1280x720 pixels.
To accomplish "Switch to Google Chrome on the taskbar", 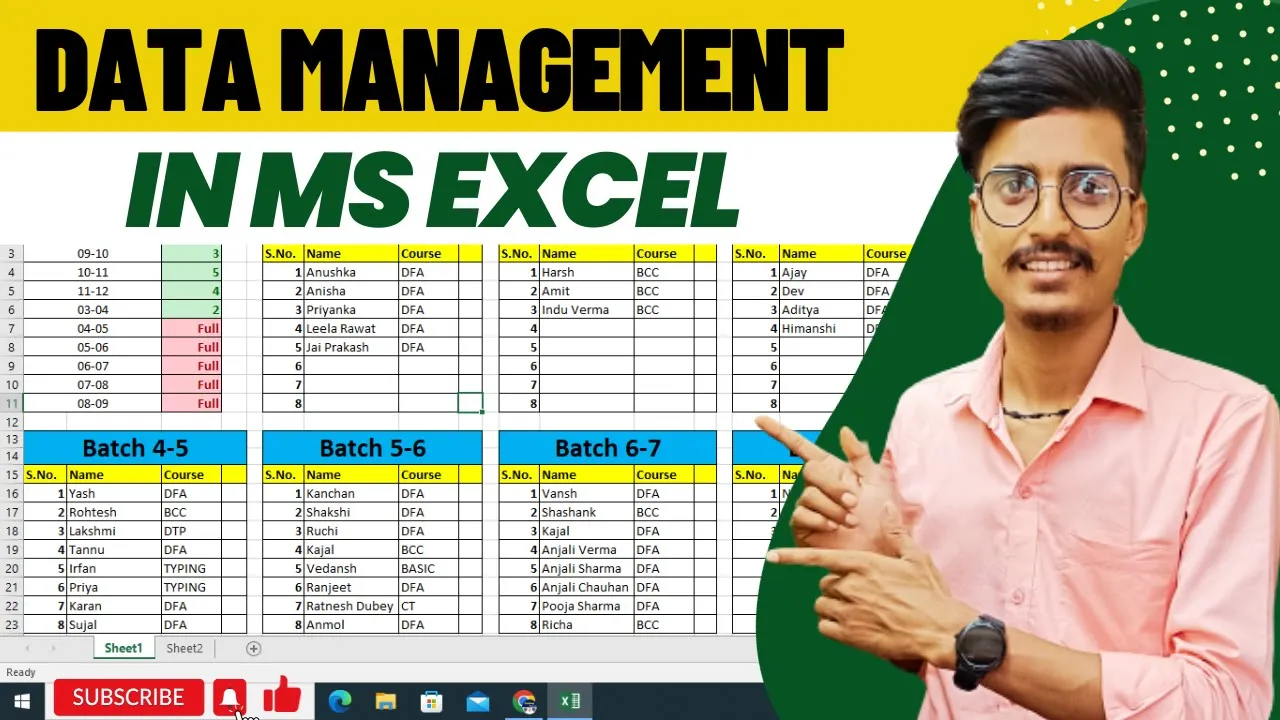I will pos(524,701).
